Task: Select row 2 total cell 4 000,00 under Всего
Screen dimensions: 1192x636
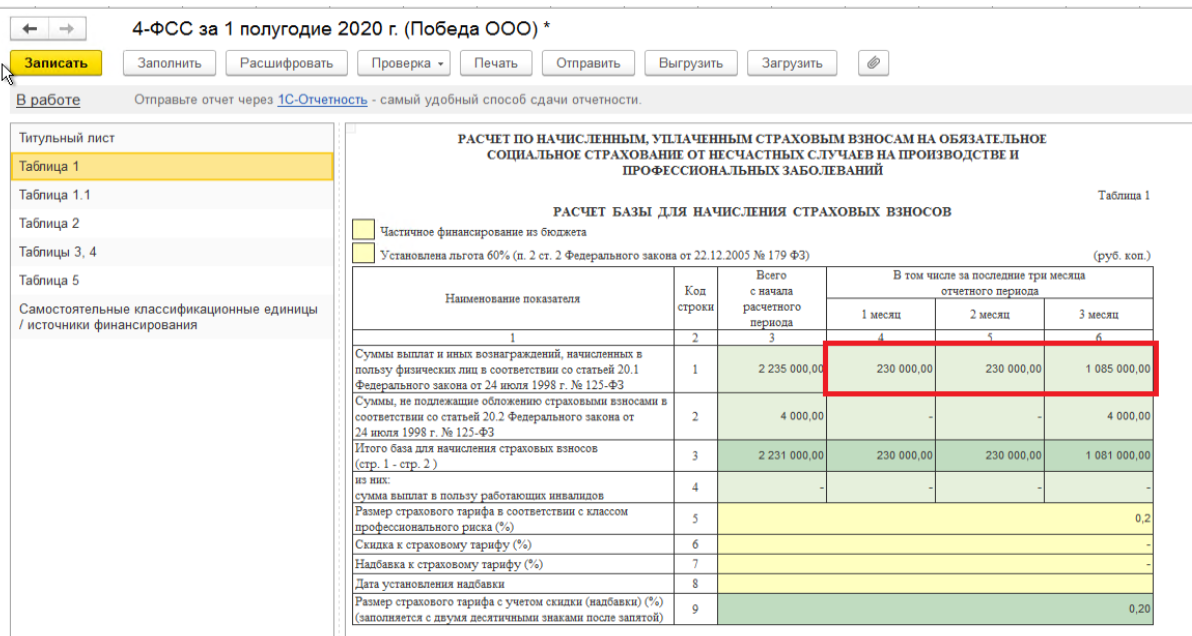Action: point(772,416)
